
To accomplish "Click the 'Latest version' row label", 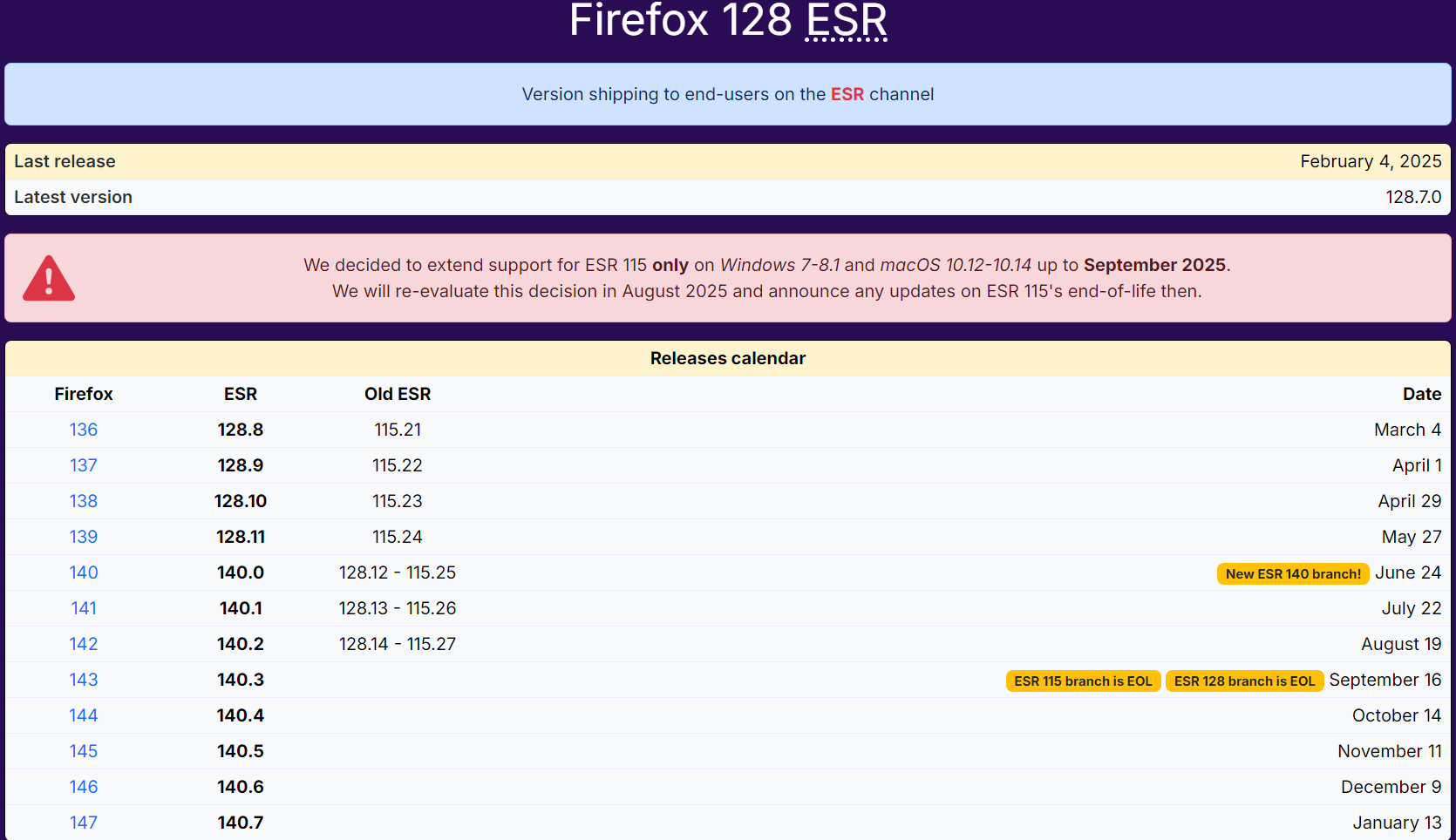I will coord(73,197).
